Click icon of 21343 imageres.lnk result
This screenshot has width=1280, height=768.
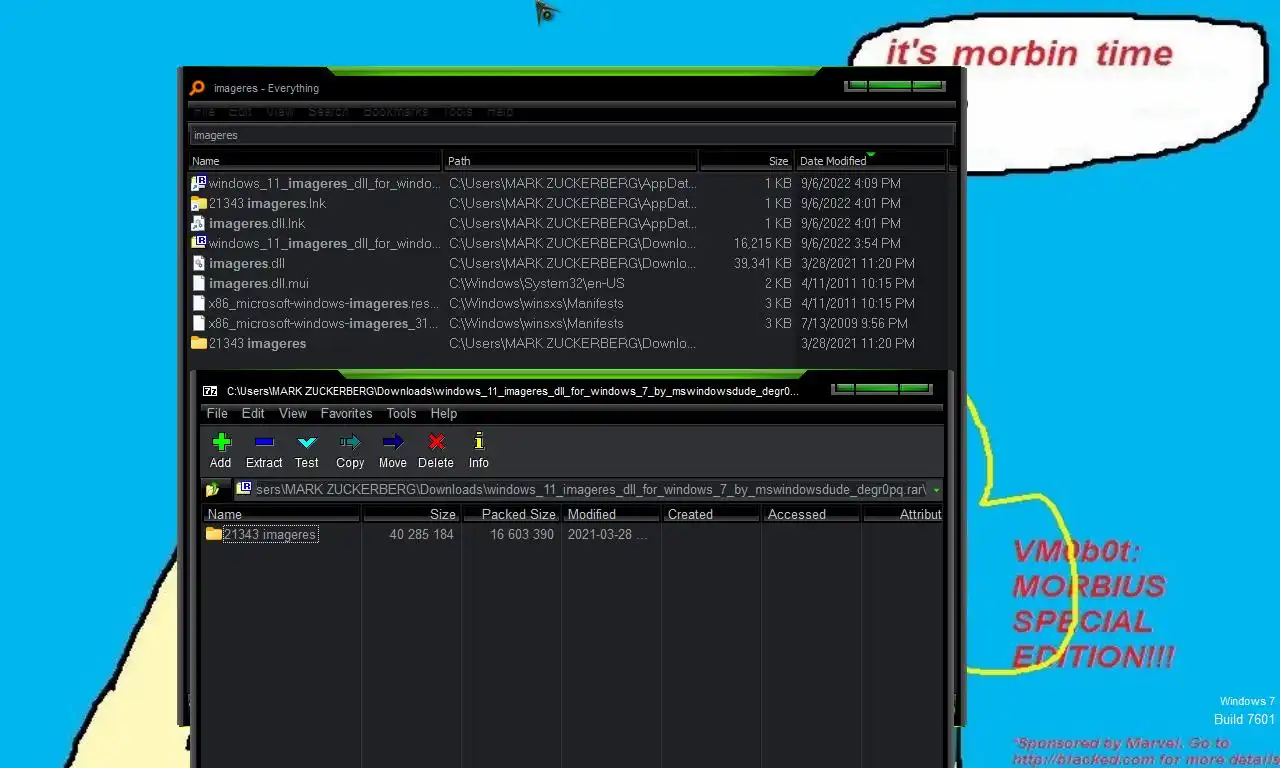tap(199, 203)
